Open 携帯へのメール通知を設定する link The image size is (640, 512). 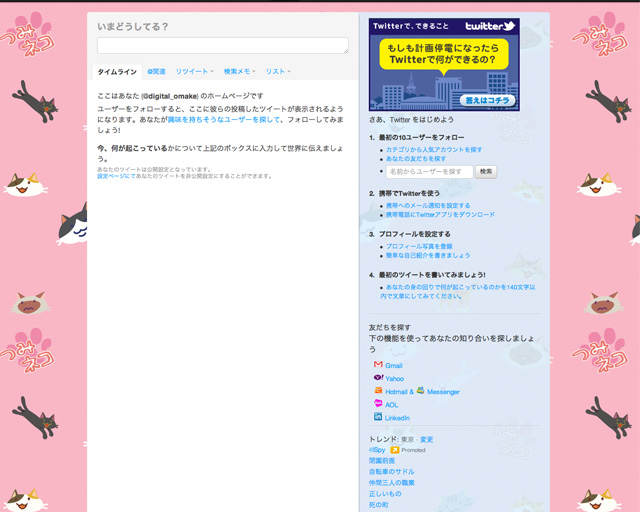[x=428, y=205]
